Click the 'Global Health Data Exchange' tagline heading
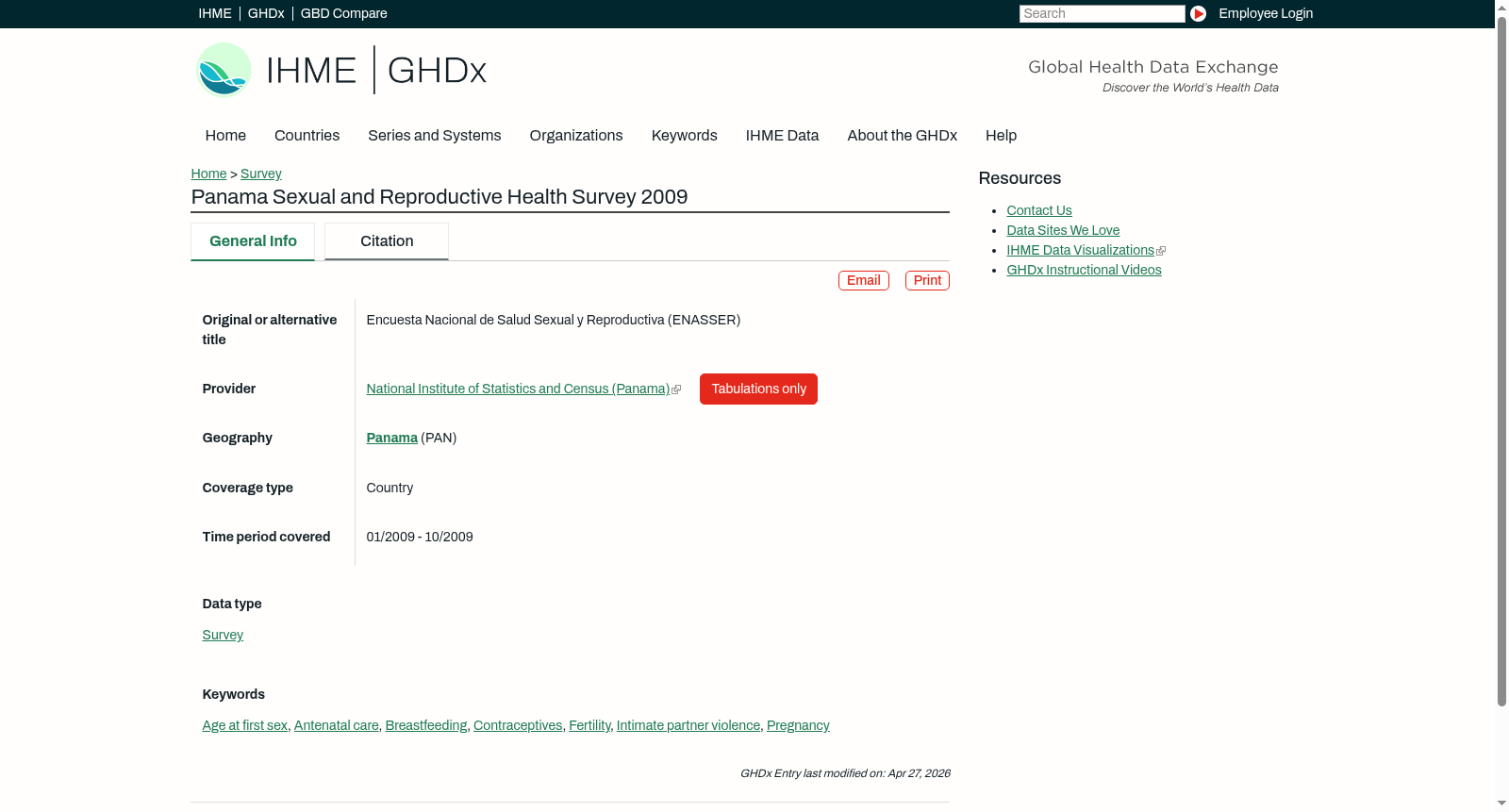 coord(1153,67)
